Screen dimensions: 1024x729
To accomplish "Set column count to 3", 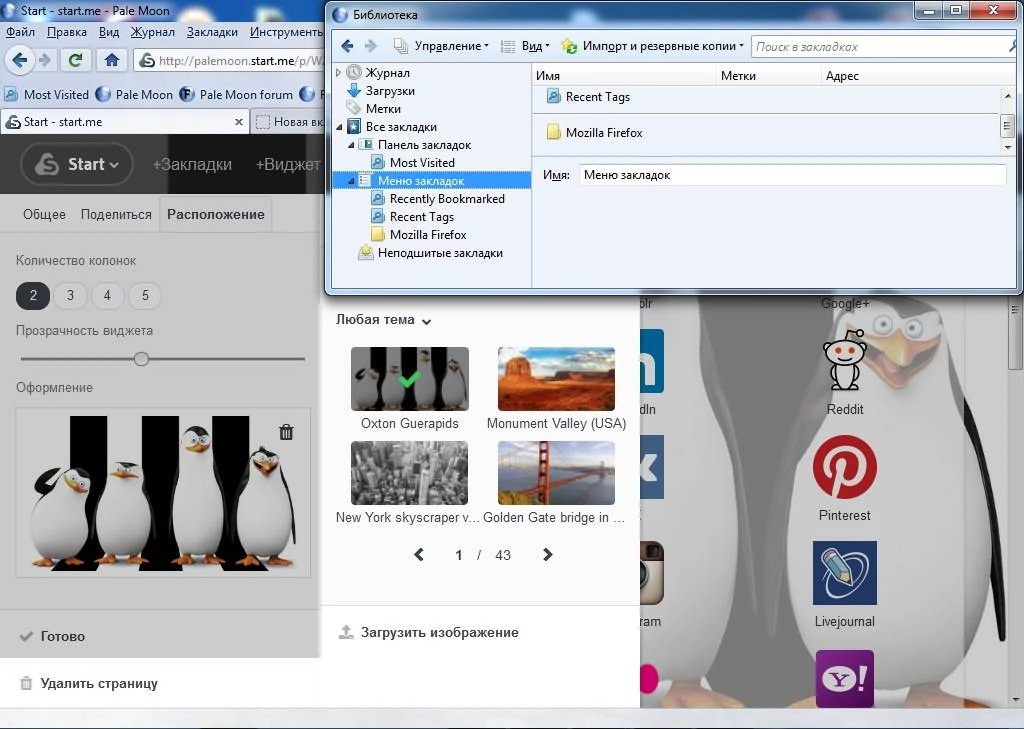I will point(71,295).
